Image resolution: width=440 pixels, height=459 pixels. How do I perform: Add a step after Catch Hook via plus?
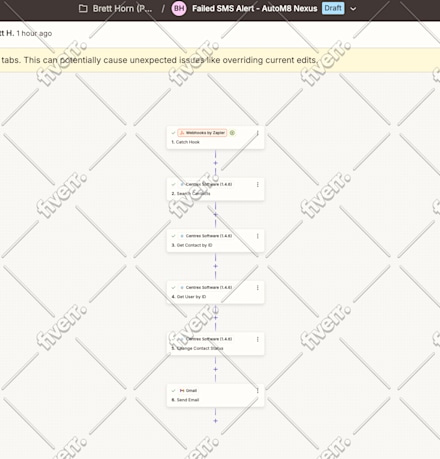[215, 163]
